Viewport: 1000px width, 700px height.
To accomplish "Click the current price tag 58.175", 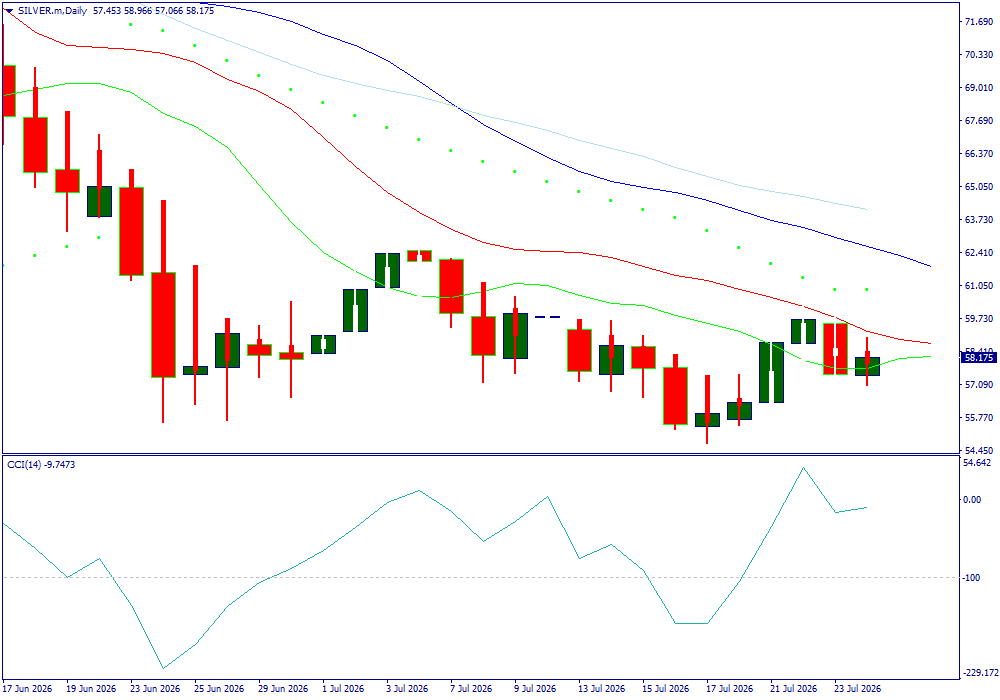I will (x=979, y=358).
